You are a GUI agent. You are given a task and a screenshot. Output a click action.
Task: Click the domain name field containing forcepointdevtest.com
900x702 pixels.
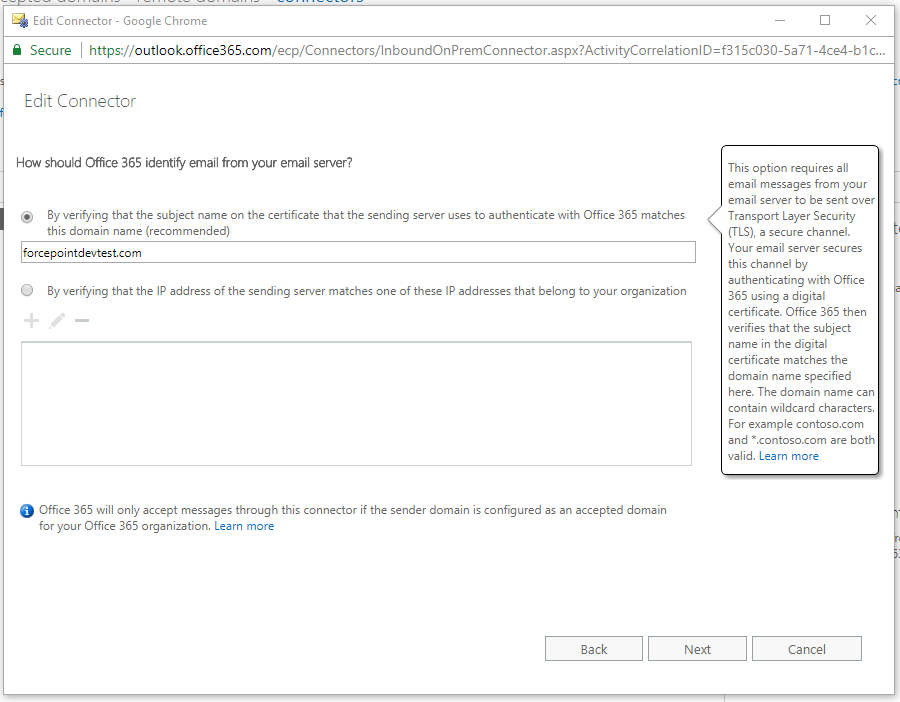(358, 253)
